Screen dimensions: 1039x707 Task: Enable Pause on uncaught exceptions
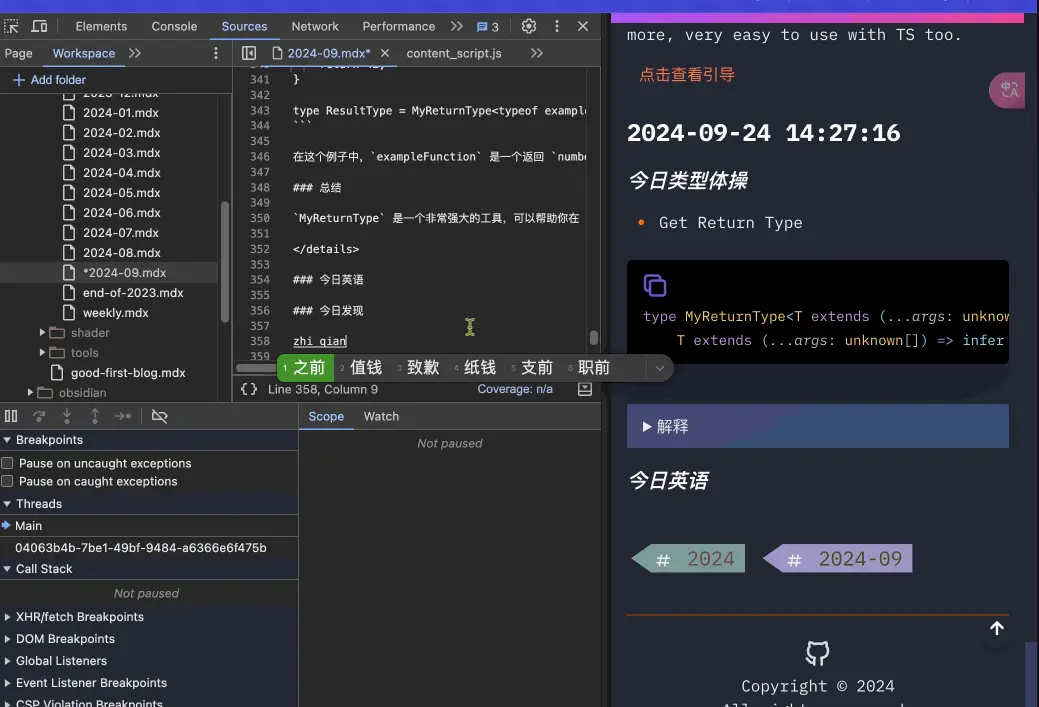[x=8, y=464]
